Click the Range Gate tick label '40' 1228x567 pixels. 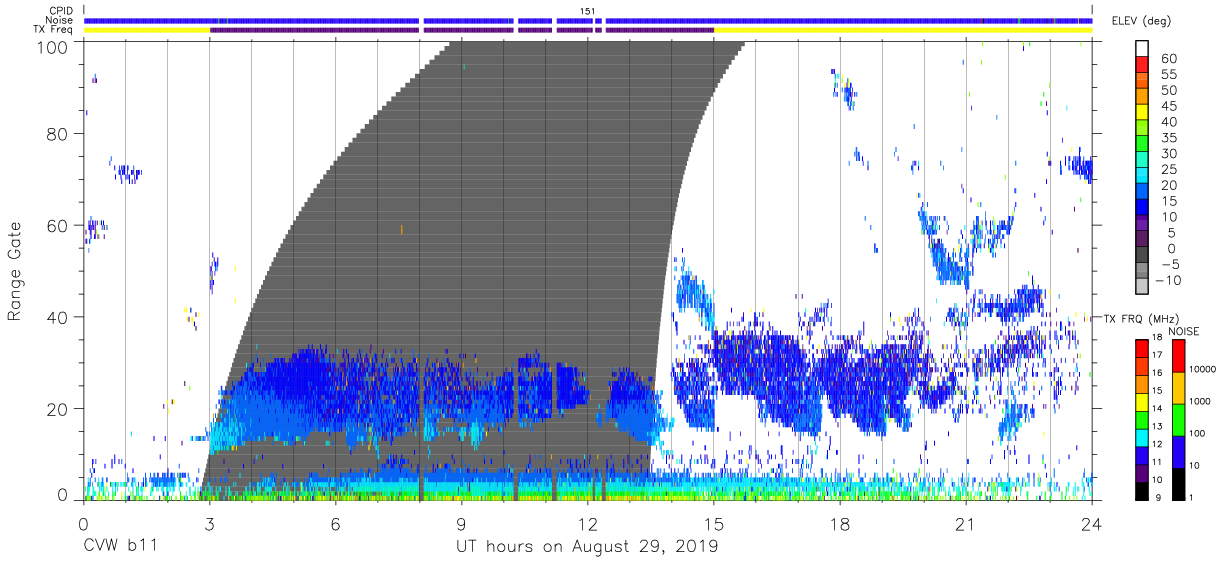click(59, 317)
